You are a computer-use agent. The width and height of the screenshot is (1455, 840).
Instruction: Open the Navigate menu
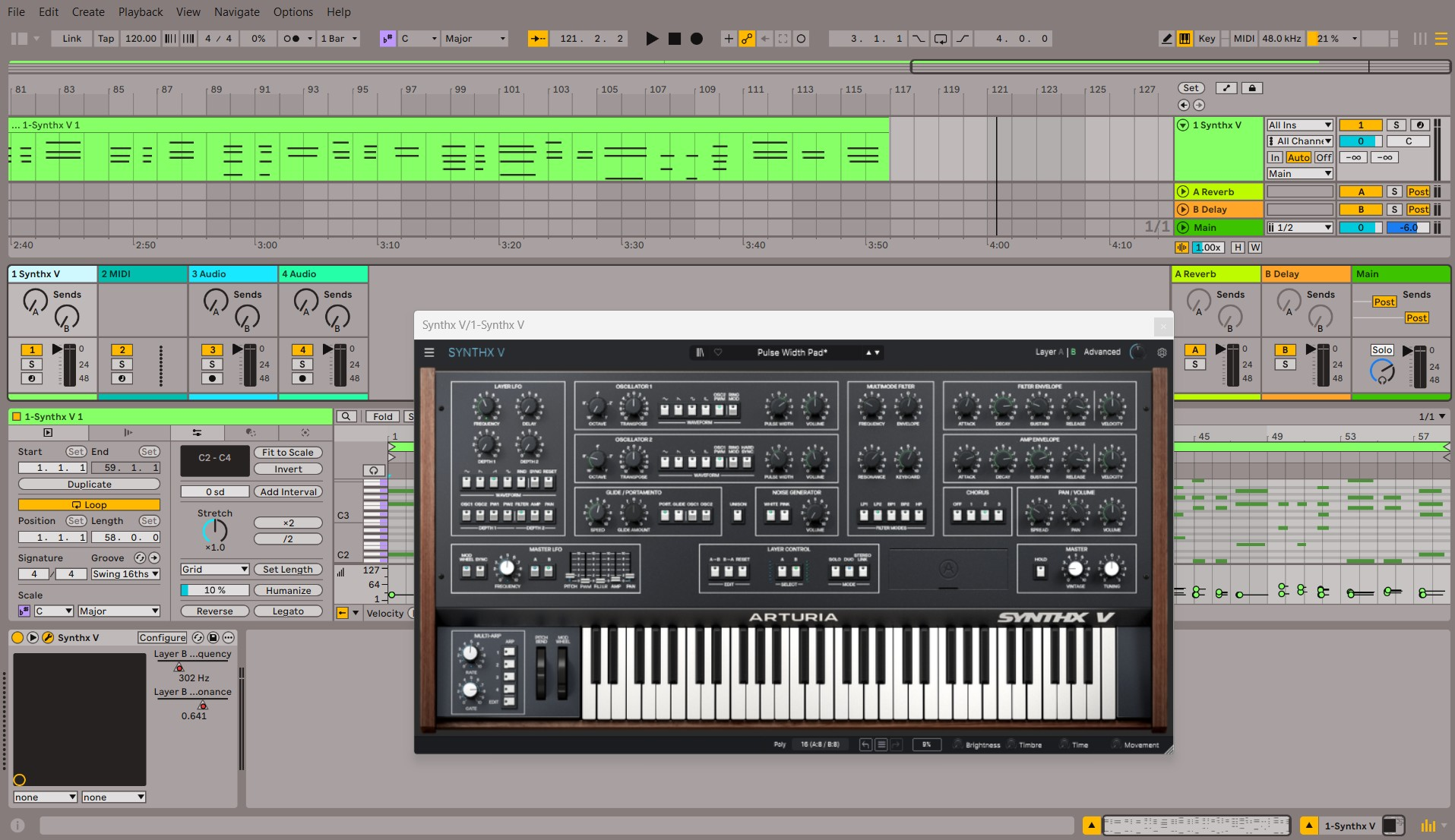tap(236, 12)
